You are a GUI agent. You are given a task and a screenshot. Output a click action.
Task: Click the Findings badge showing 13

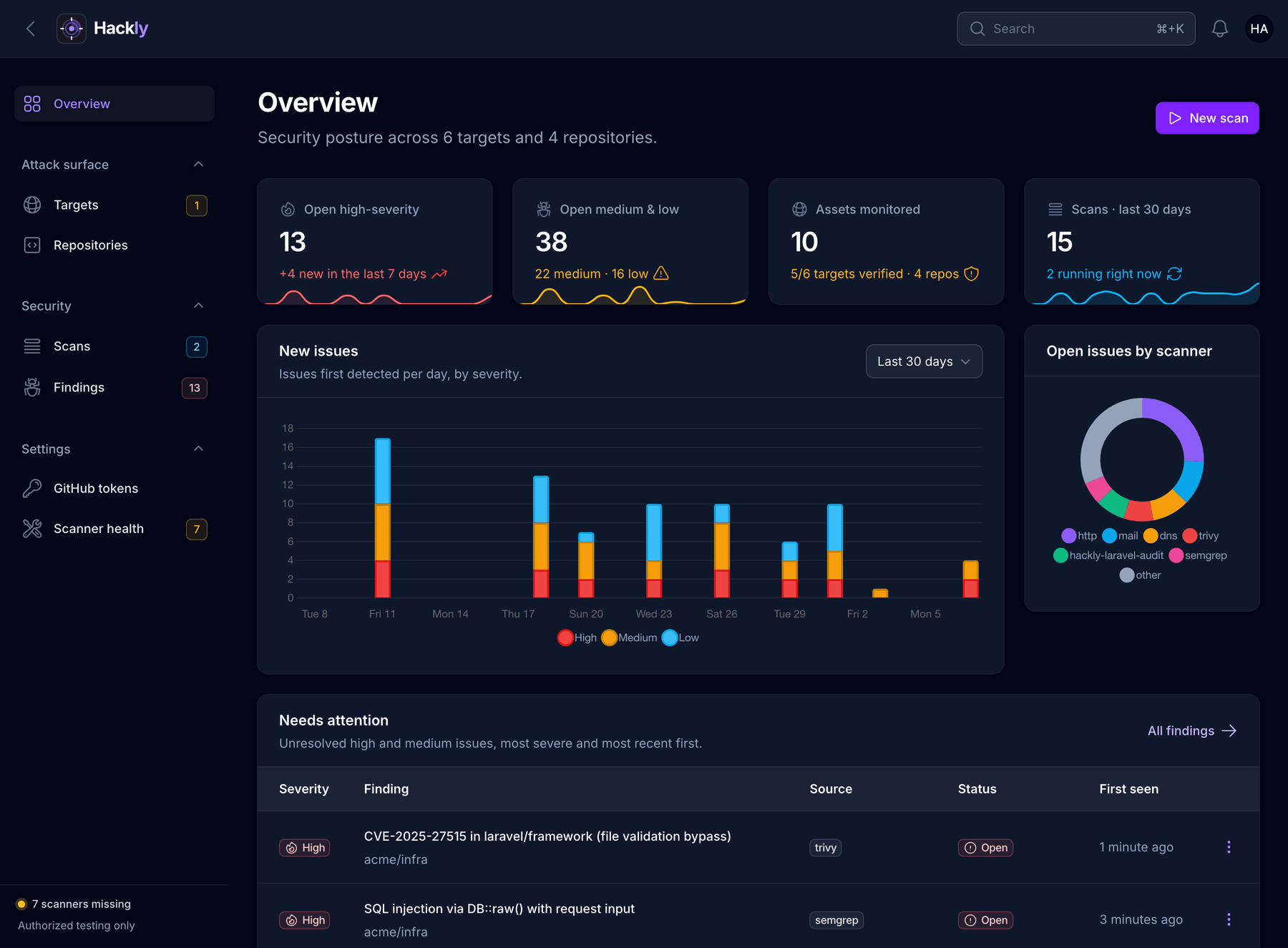tap(195, 388)
